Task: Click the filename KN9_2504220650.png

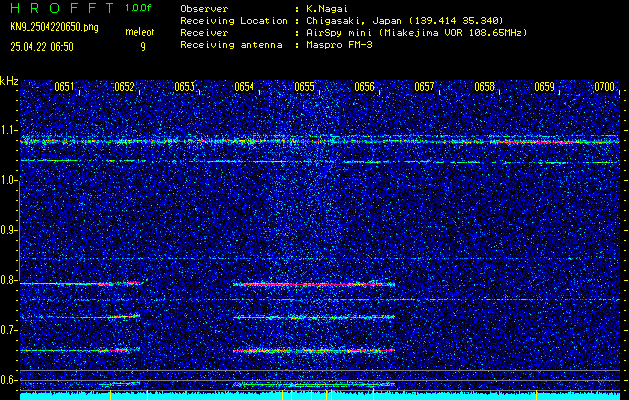Action: coord(54,27)
